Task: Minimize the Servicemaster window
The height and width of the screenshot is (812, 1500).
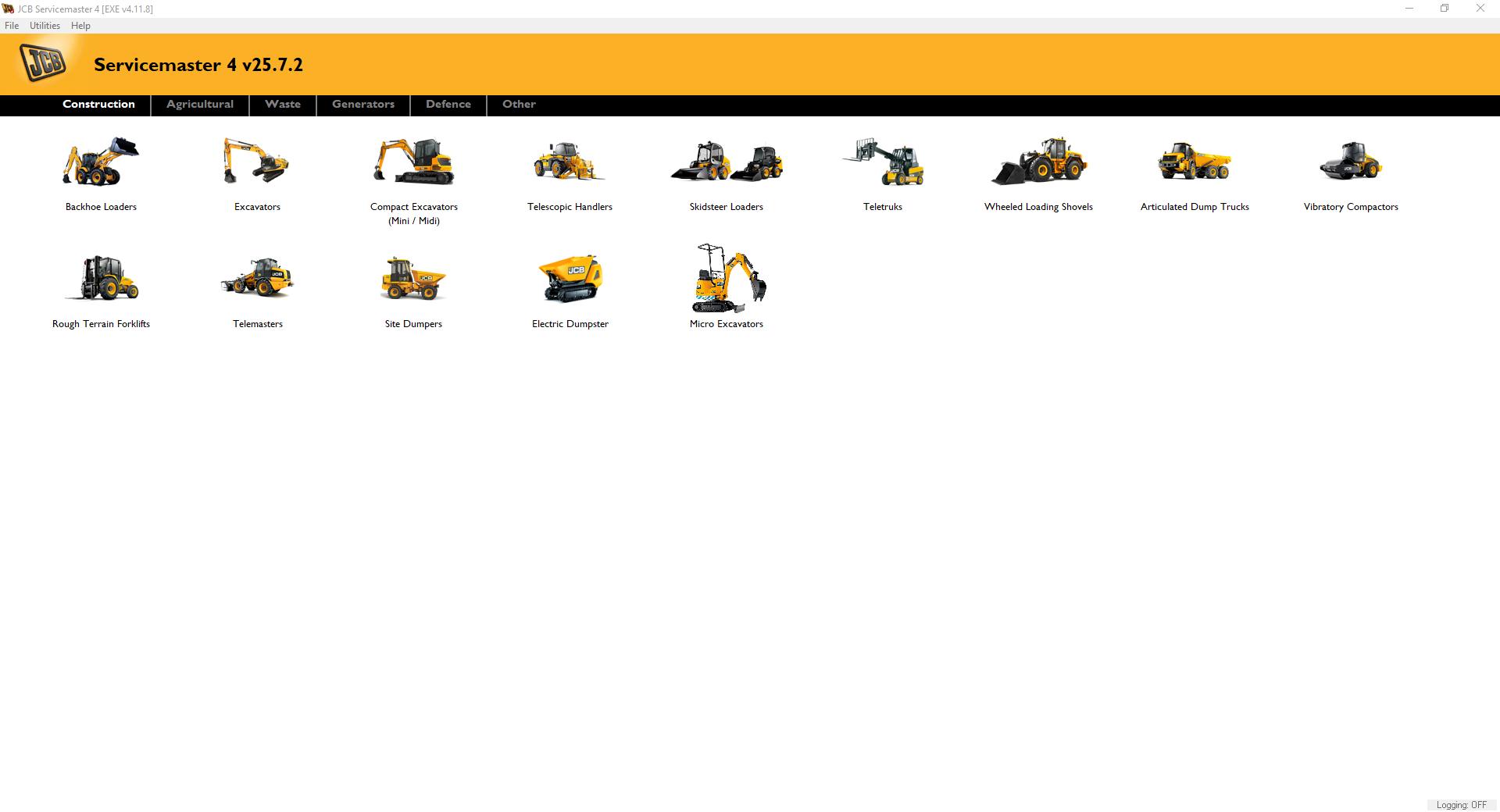Action: tap(1409, 9)
